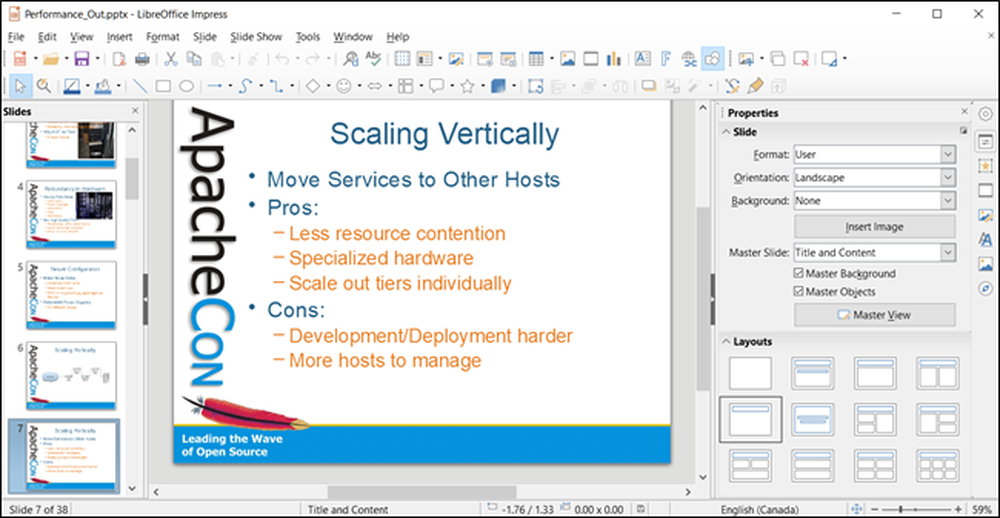This screenshot has width=1000, height=518.
Task: Toggle Display Grid icon
Action: (x=402, y=59)
